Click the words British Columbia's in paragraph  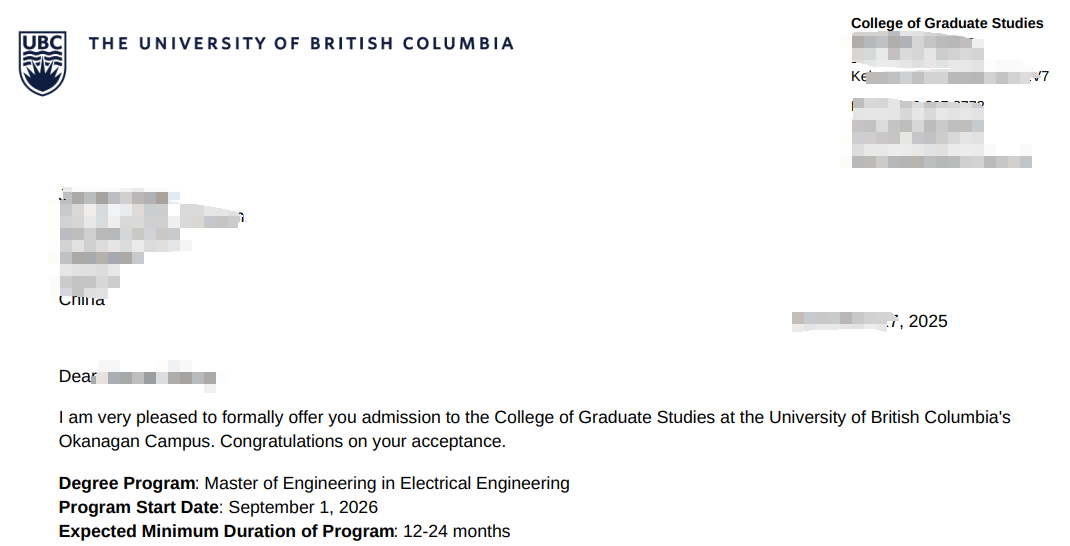click(949, 417)
